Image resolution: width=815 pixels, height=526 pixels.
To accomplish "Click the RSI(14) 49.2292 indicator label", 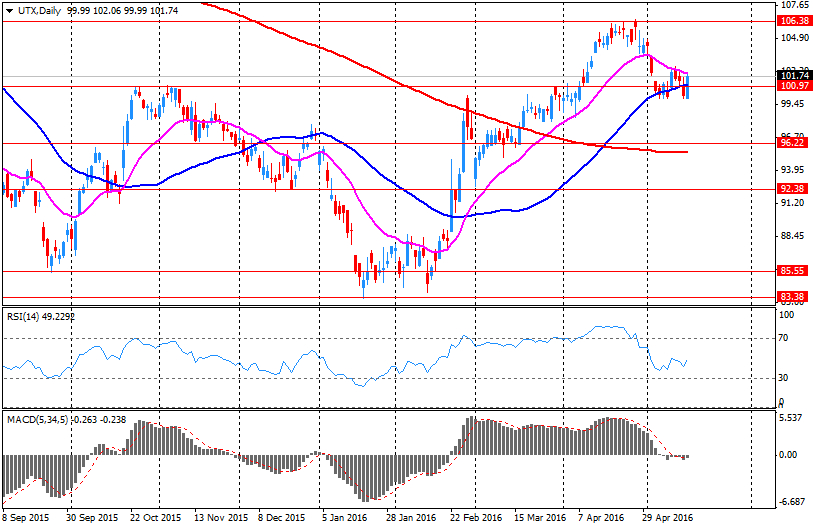I will (x=41, y=316).
